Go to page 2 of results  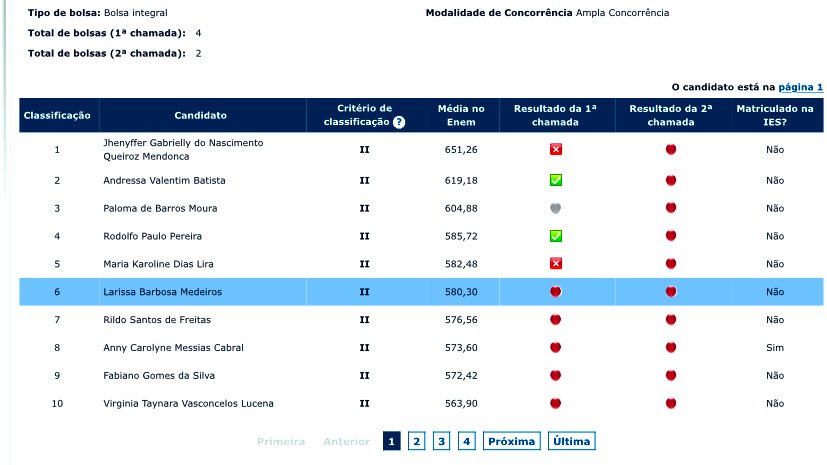tap(417, 441)
